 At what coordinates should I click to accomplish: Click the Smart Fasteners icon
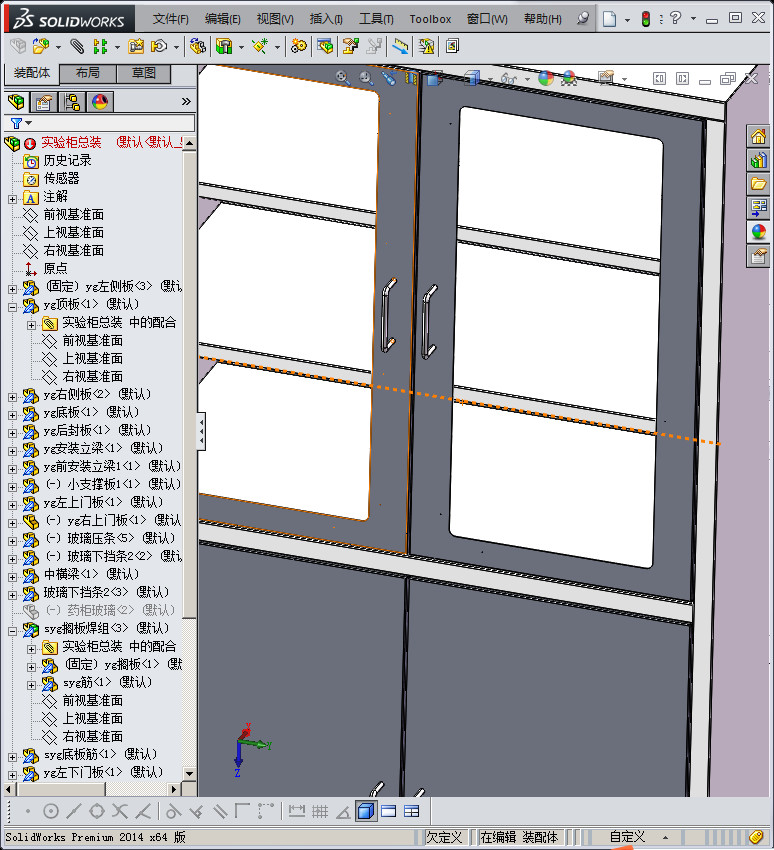(x=136, y=46)
